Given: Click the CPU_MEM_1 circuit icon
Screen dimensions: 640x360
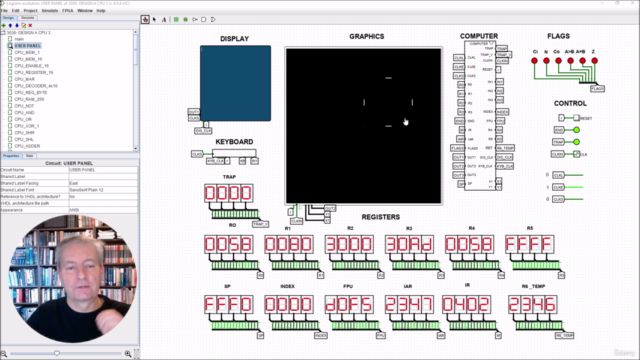Looking at the screenshot, I should [10, 52].
